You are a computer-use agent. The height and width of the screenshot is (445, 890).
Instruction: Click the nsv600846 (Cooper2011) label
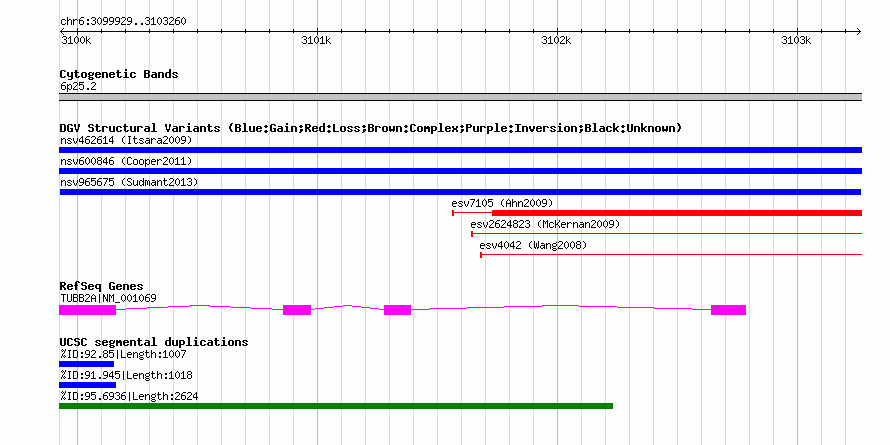tap(126, 161)
